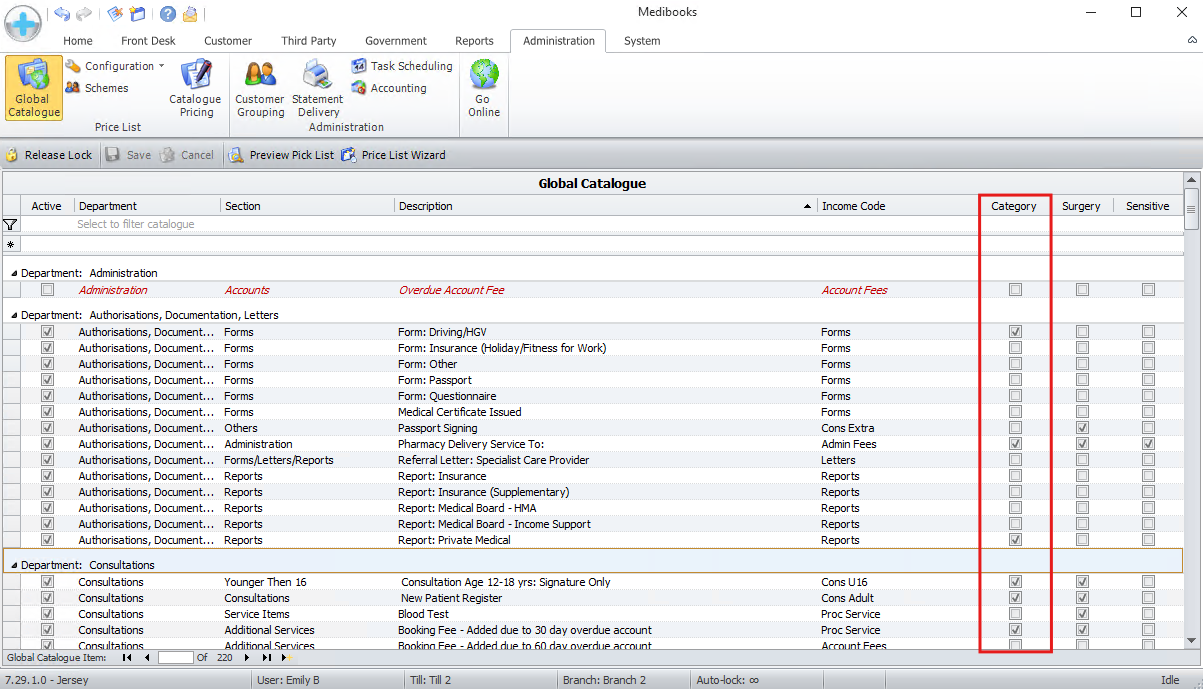Open Accounting in ribbon
Viewport: 1203px width, 689px height.
click(389, 88)
